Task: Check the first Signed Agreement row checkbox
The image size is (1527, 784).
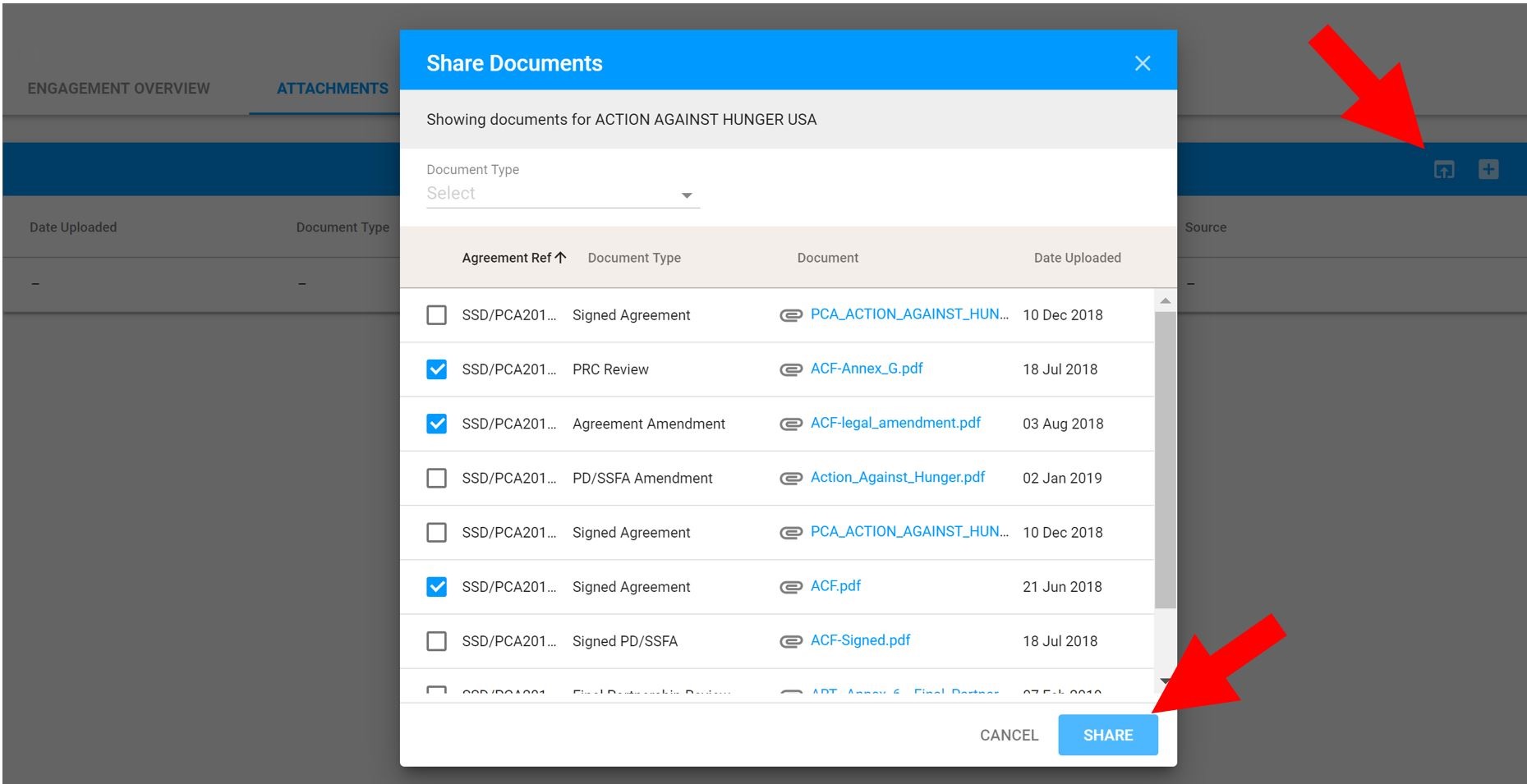Action: (x=436, y=314)
